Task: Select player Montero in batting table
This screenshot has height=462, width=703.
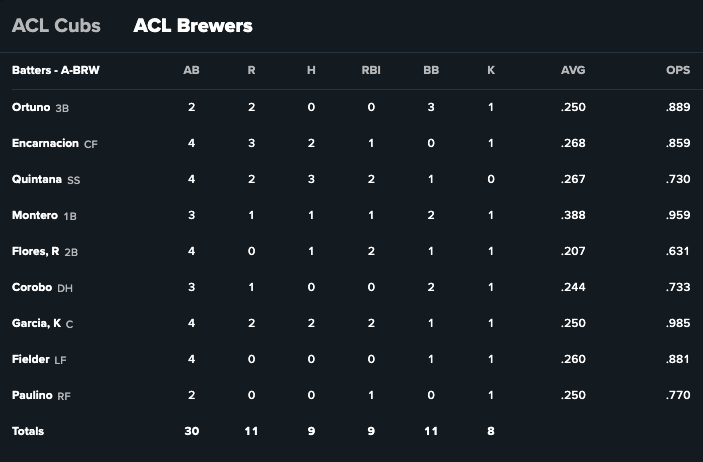Action: click(34, 215)
